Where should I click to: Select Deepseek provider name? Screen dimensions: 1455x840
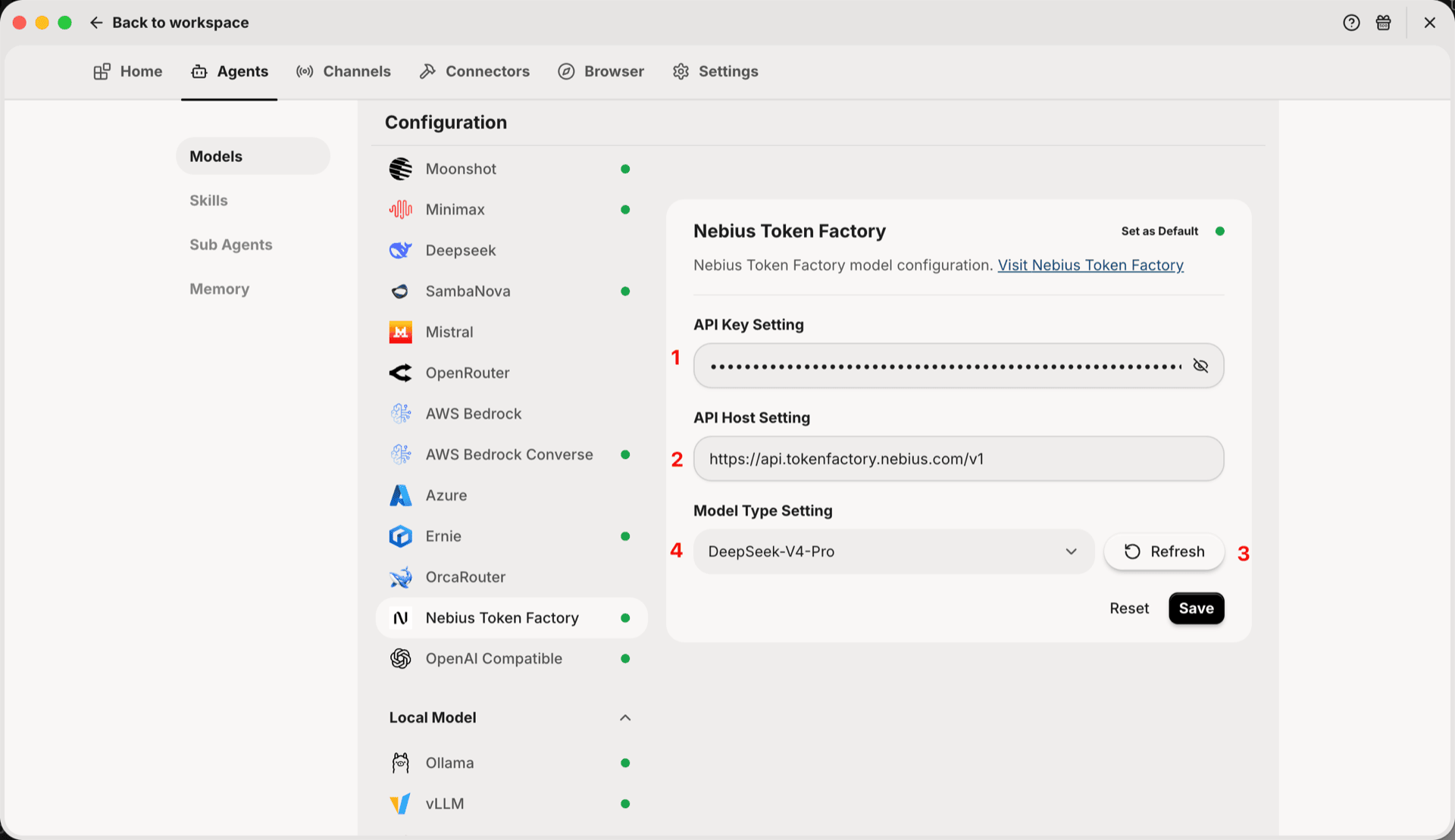click(x=461, y=251)
